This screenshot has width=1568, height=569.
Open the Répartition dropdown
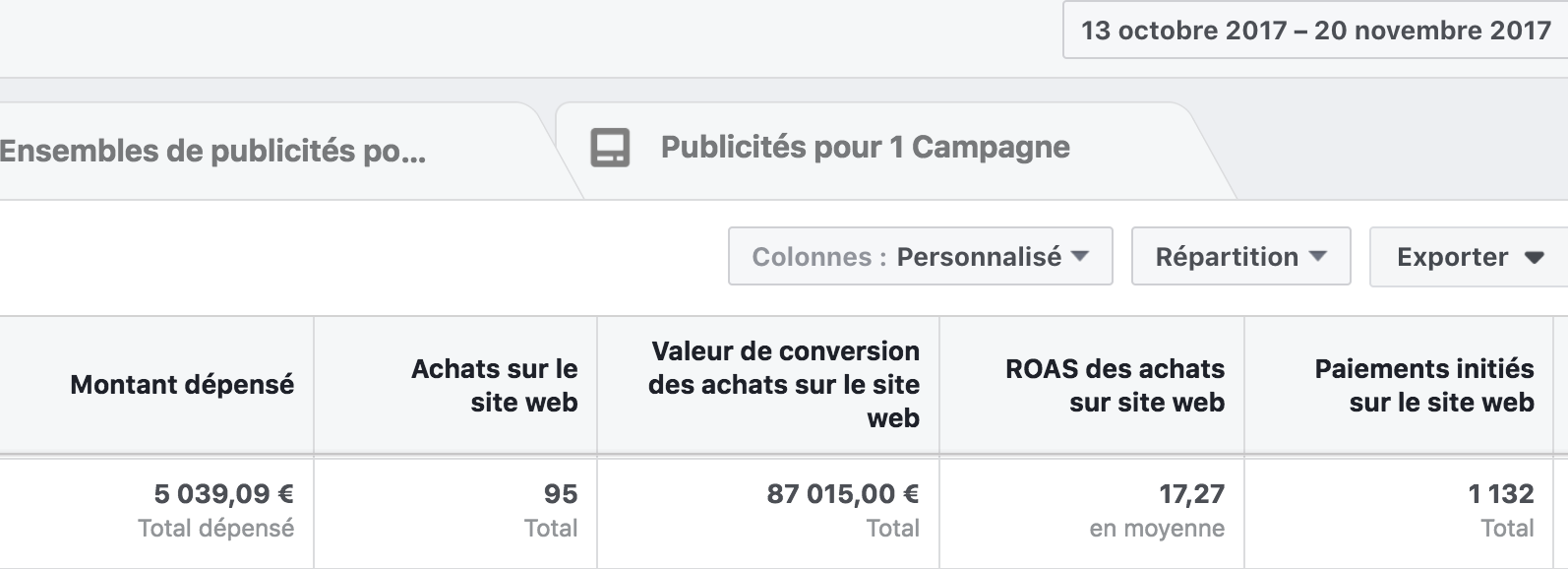tap(1241, 257)
